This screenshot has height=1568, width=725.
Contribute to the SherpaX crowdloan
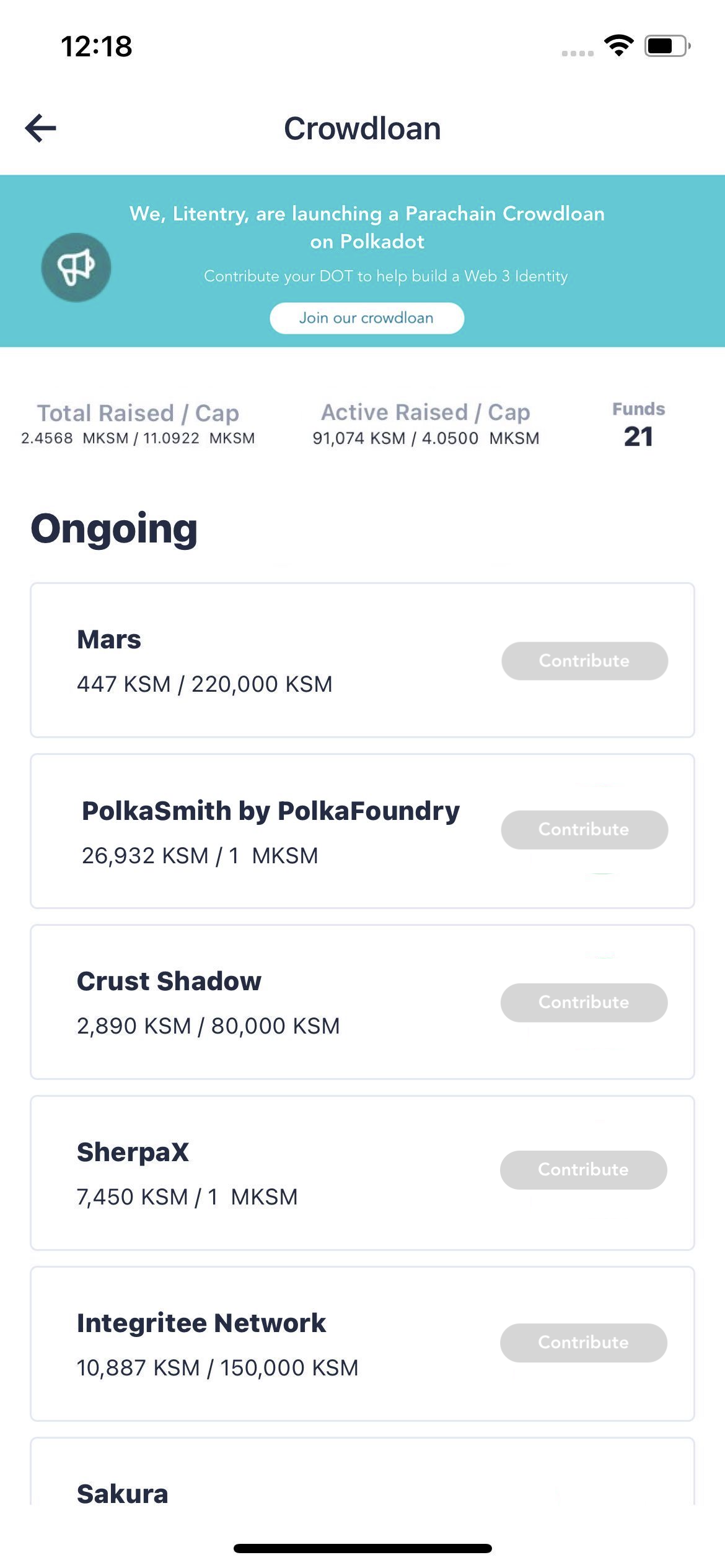click(582, 1169)
